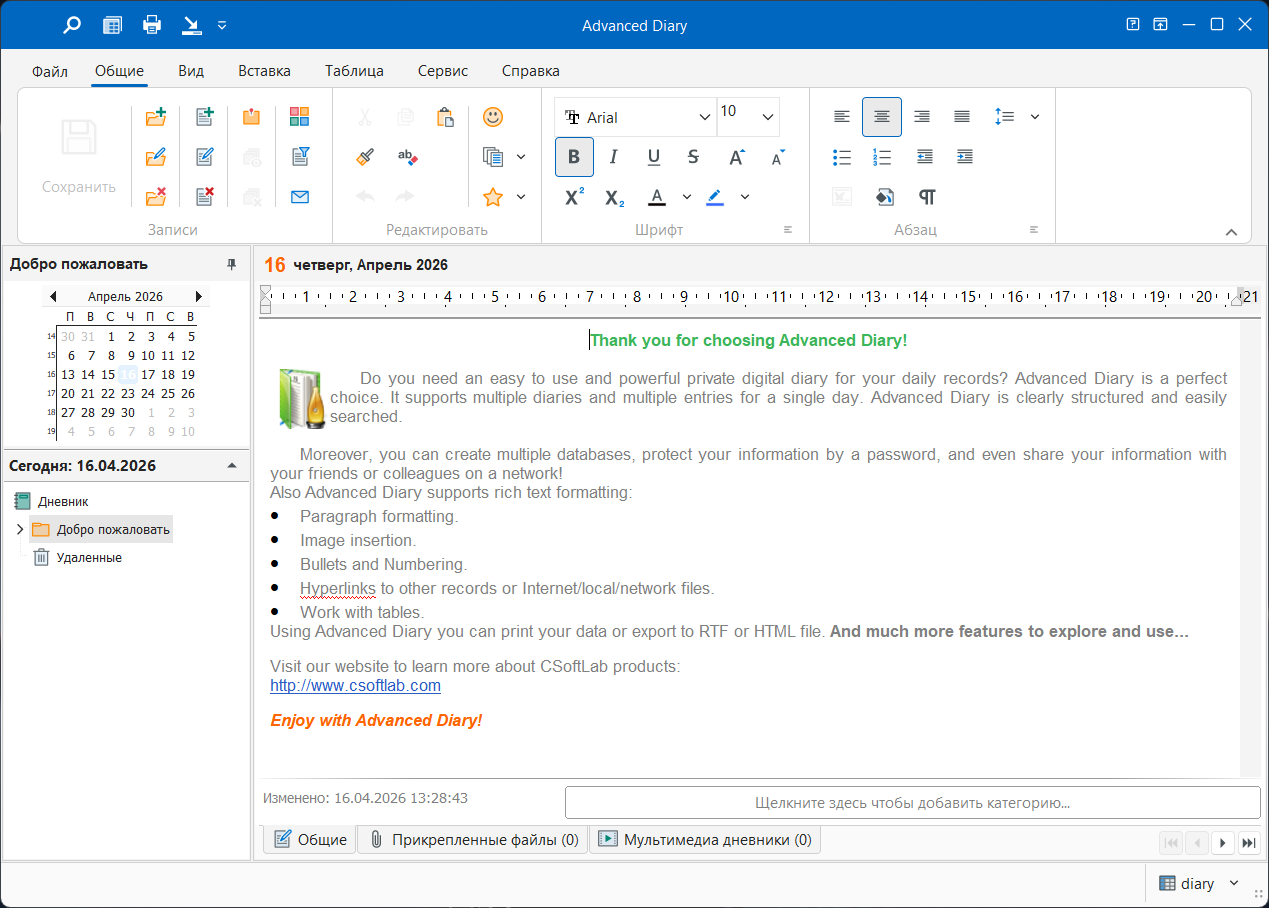
Task: Click the paste clipboard icon
Action: click(446, 117)
